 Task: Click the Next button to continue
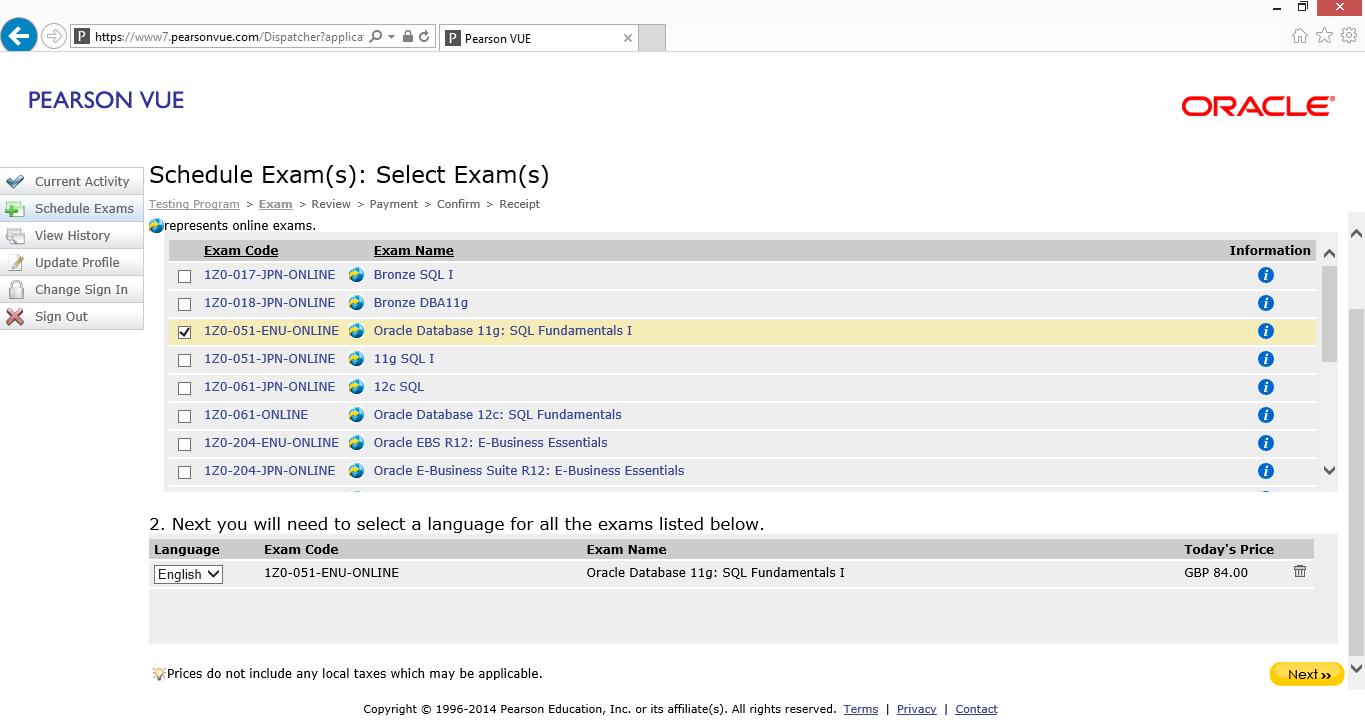point(1306,673)
